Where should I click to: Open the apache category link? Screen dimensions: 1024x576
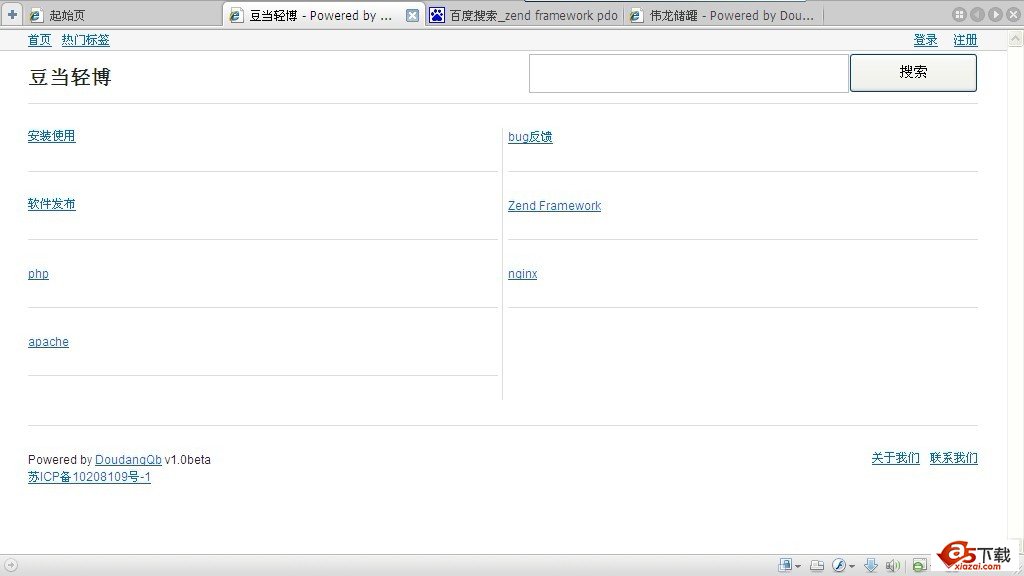point(48,342)
